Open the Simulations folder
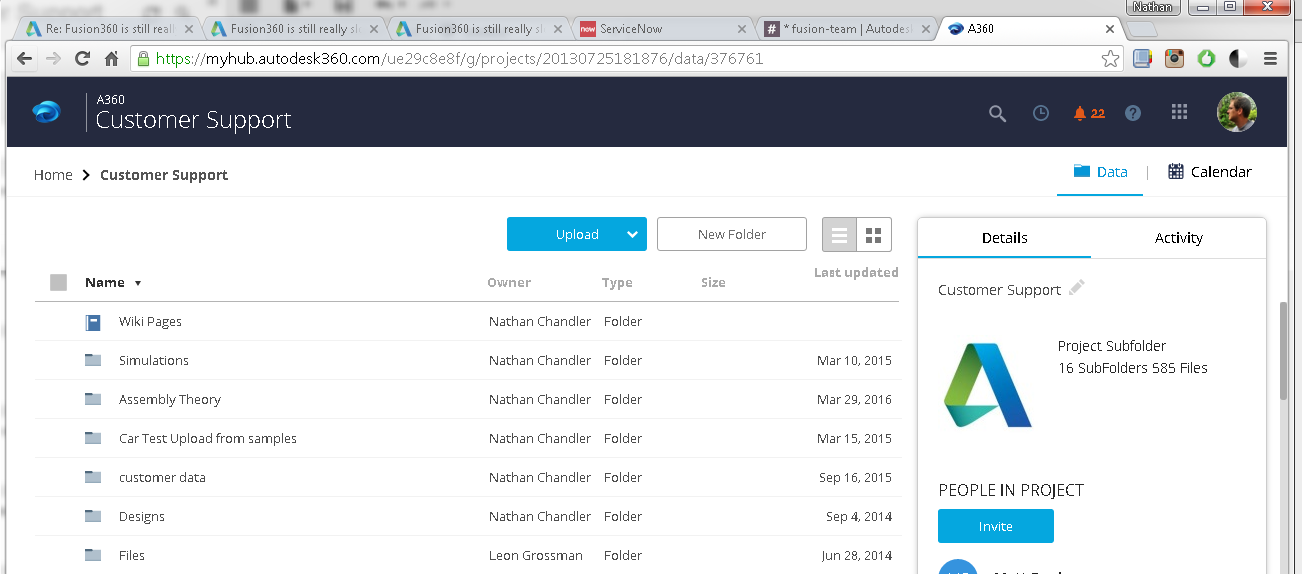Viewport: 1302px width, 574px height. tap(154, 360)
